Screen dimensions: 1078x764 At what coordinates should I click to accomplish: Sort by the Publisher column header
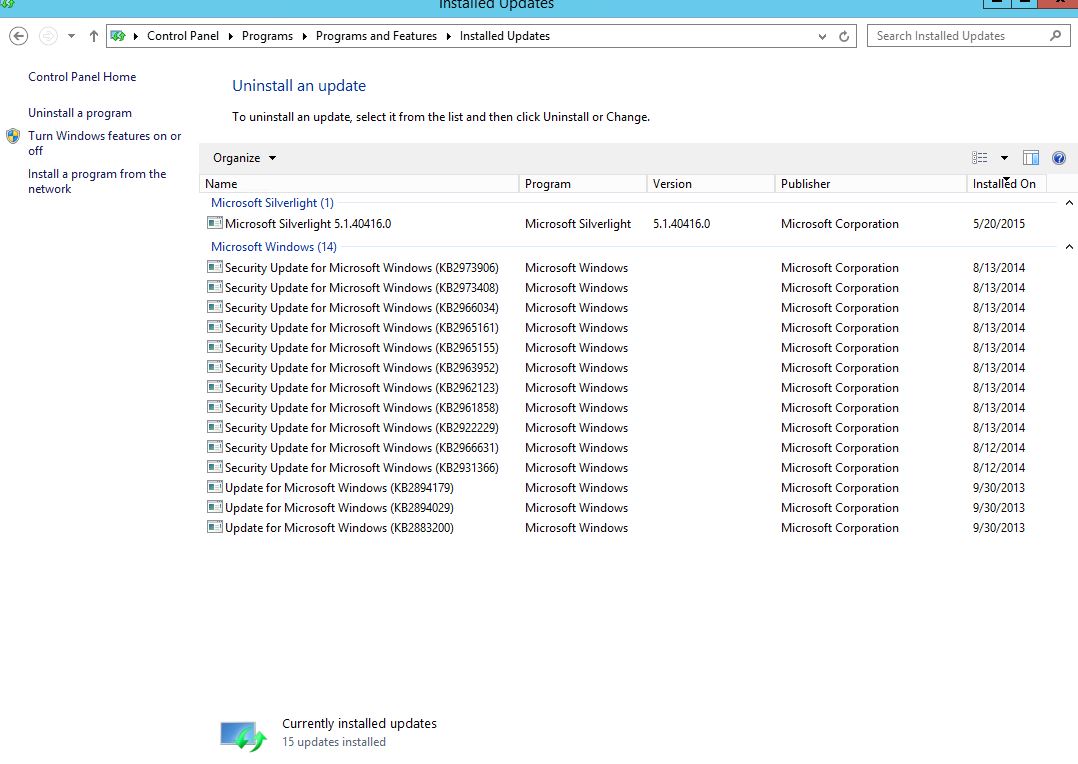[x=871, y=184]
